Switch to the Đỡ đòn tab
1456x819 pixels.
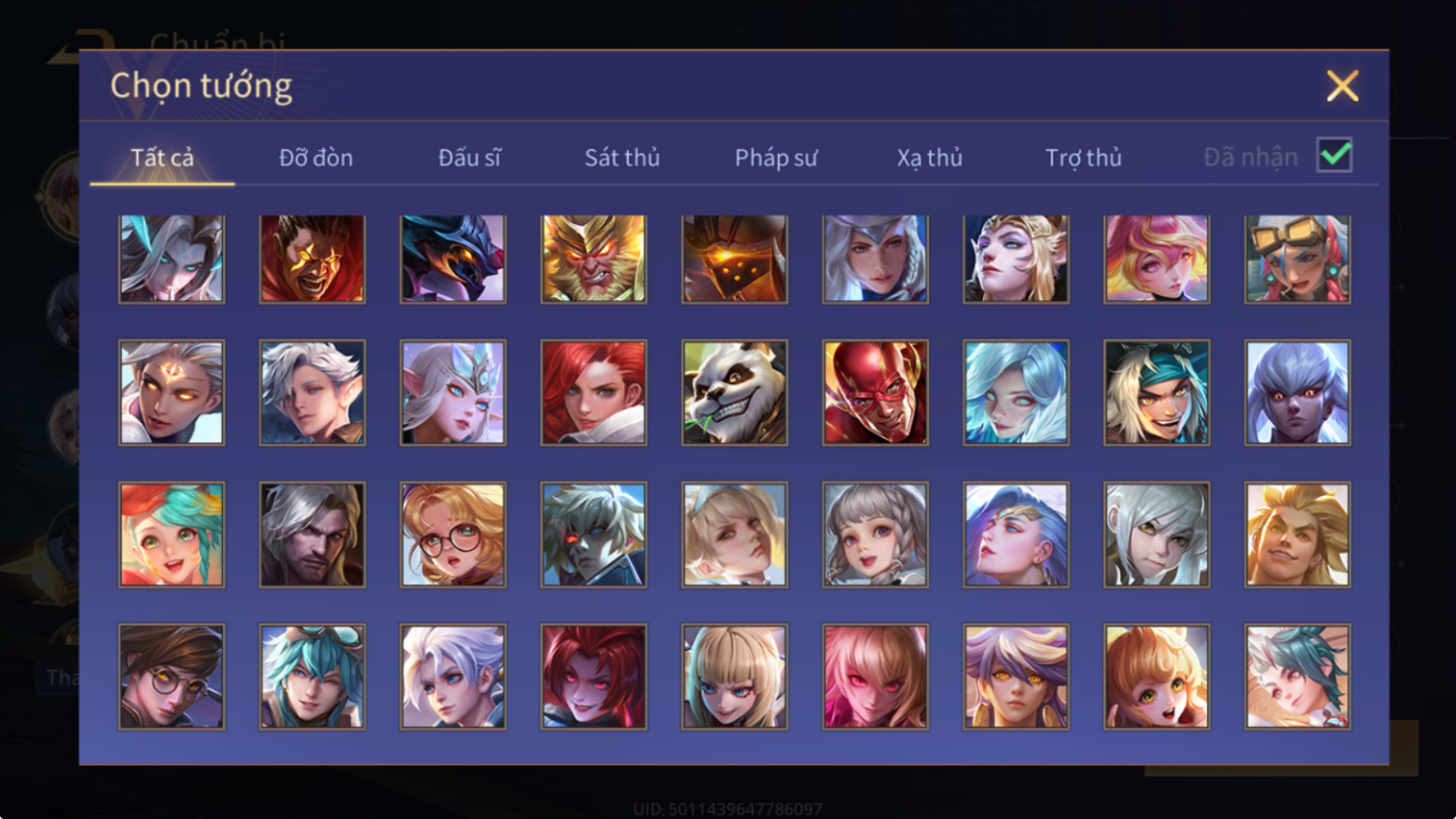[x=316, y=158]
